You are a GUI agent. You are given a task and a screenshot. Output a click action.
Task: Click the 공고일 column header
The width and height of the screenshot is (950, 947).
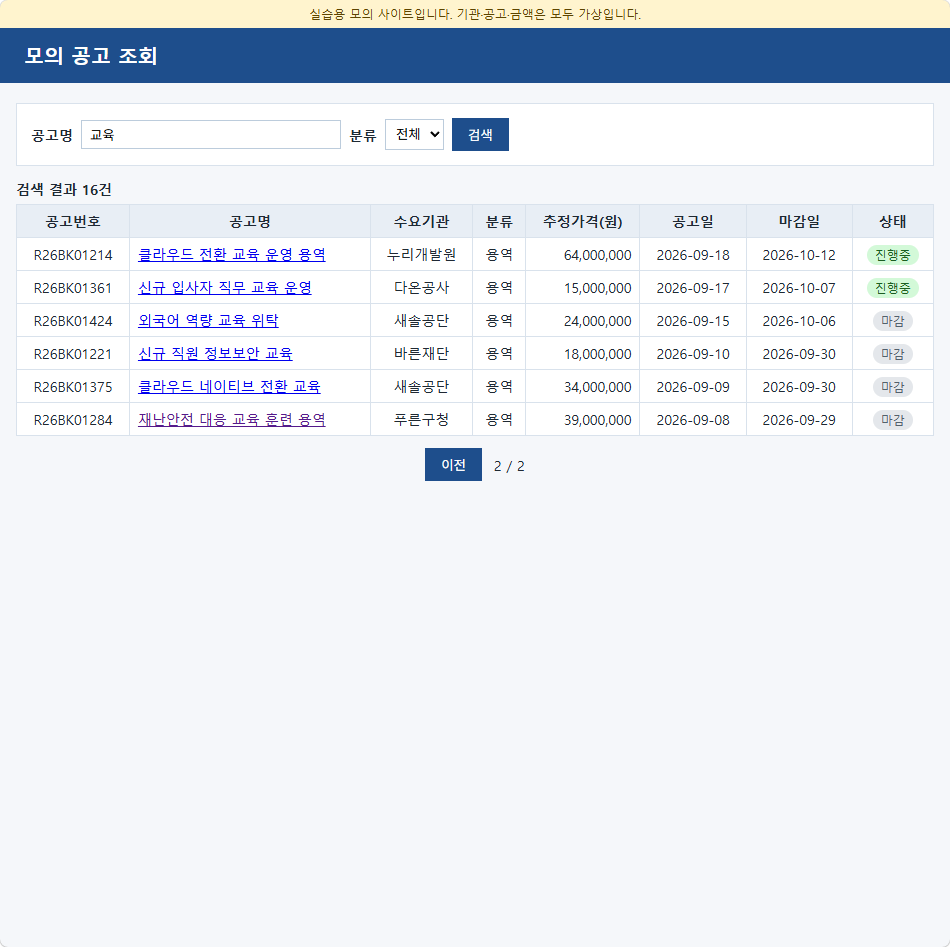pos(693,222)
